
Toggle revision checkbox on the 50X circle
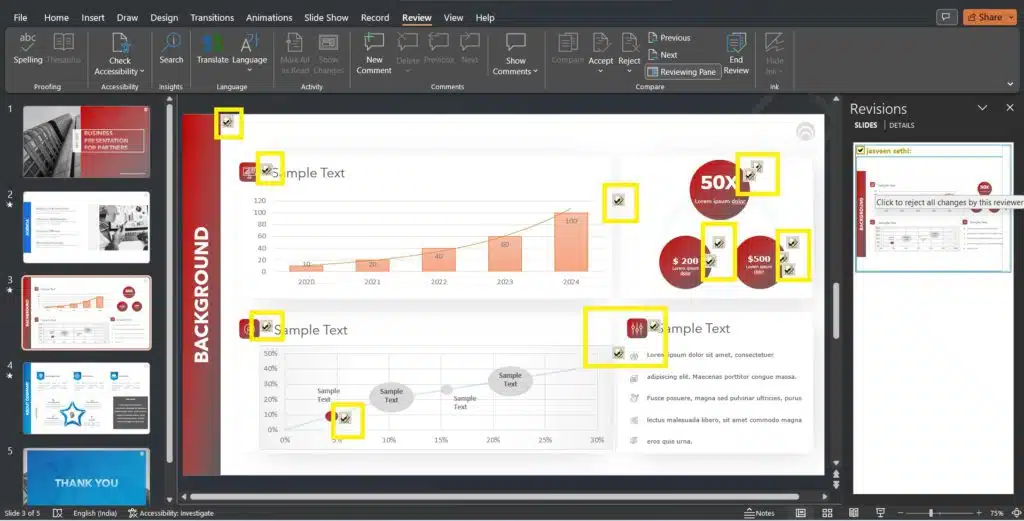pyautogui.click(x=755, y=167)
